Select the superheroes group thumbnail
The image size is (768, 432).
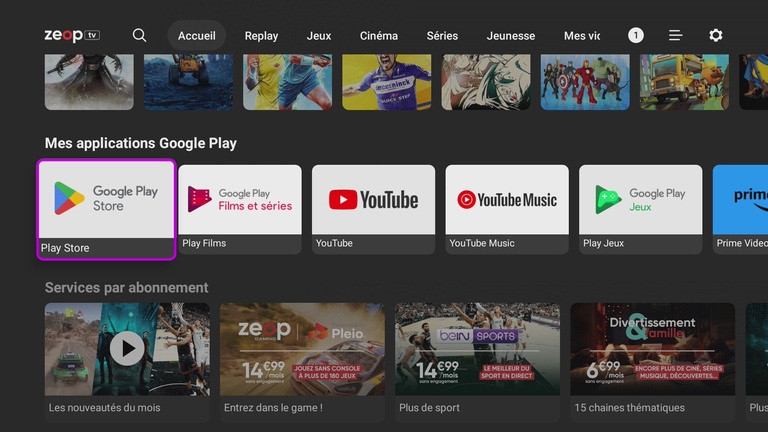tap(585, 82)
